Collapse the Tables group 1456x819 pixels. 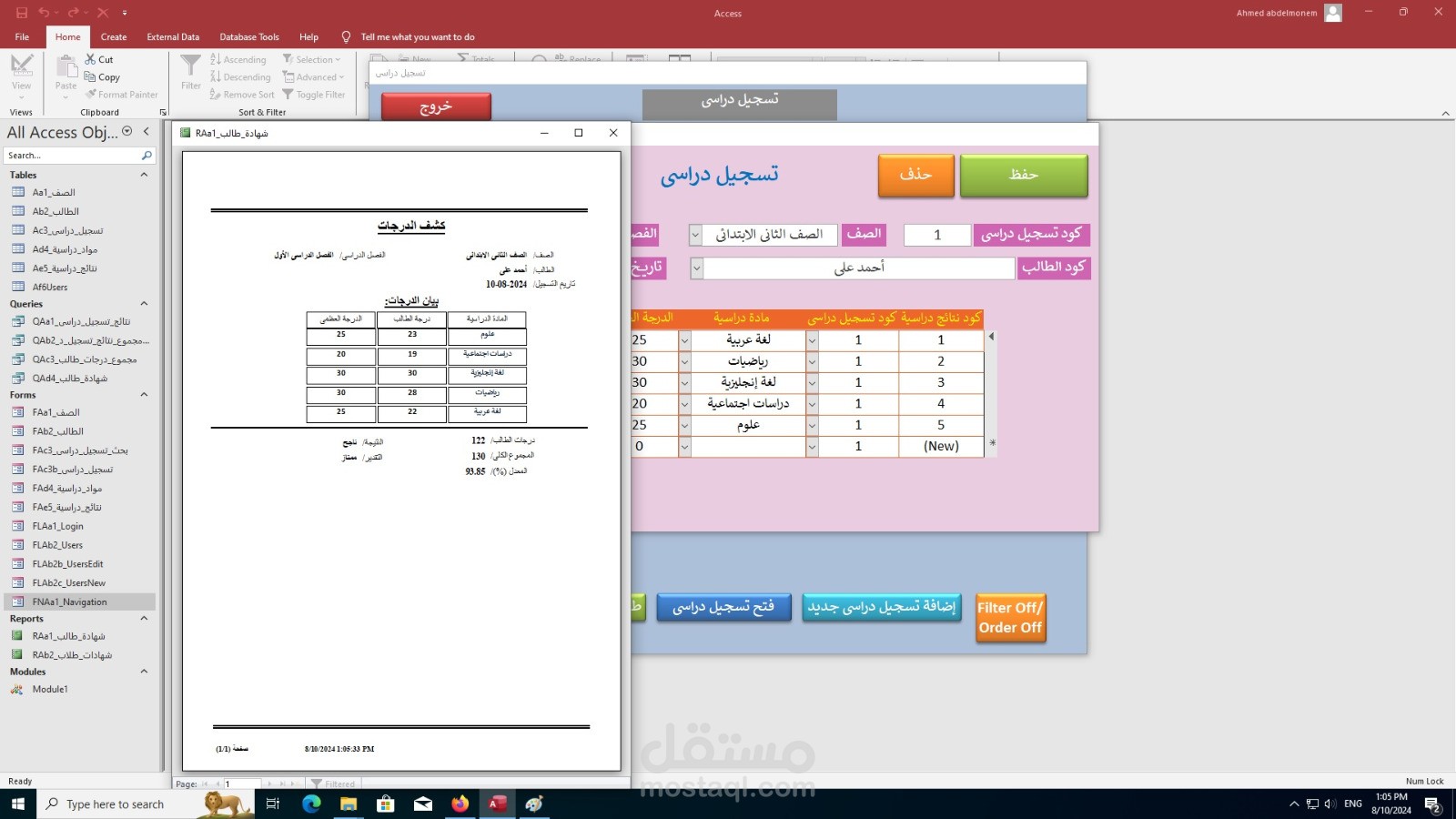[x=144, y=175]
